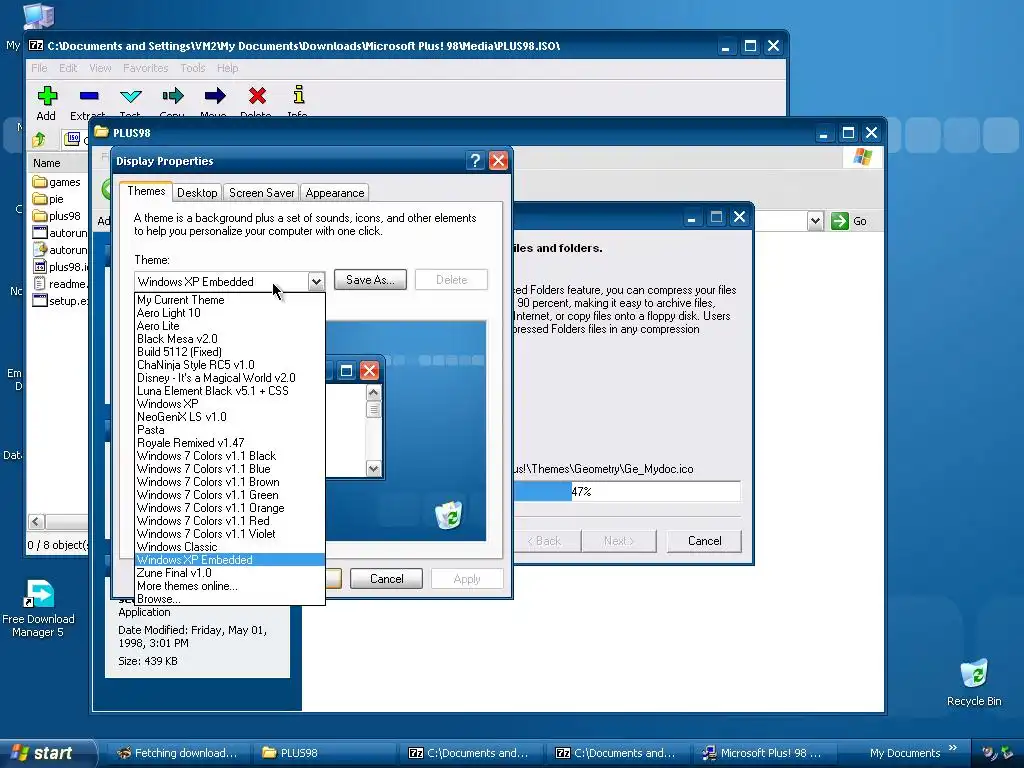Choose Build 5112 (Fixed) theme
This screenshot has height=768, width=1024.
[x=229, y=351]
